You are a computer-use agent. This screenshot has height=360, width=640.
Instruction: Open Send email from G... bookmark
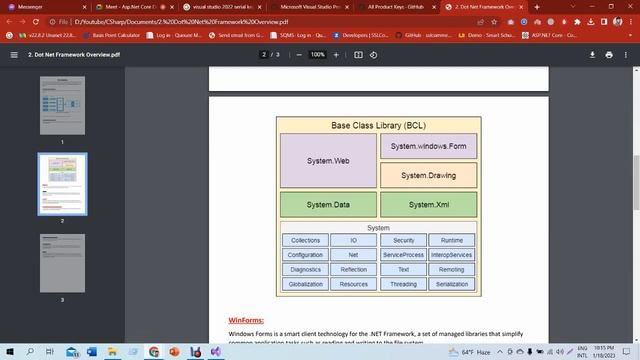[x=236, y=36]
